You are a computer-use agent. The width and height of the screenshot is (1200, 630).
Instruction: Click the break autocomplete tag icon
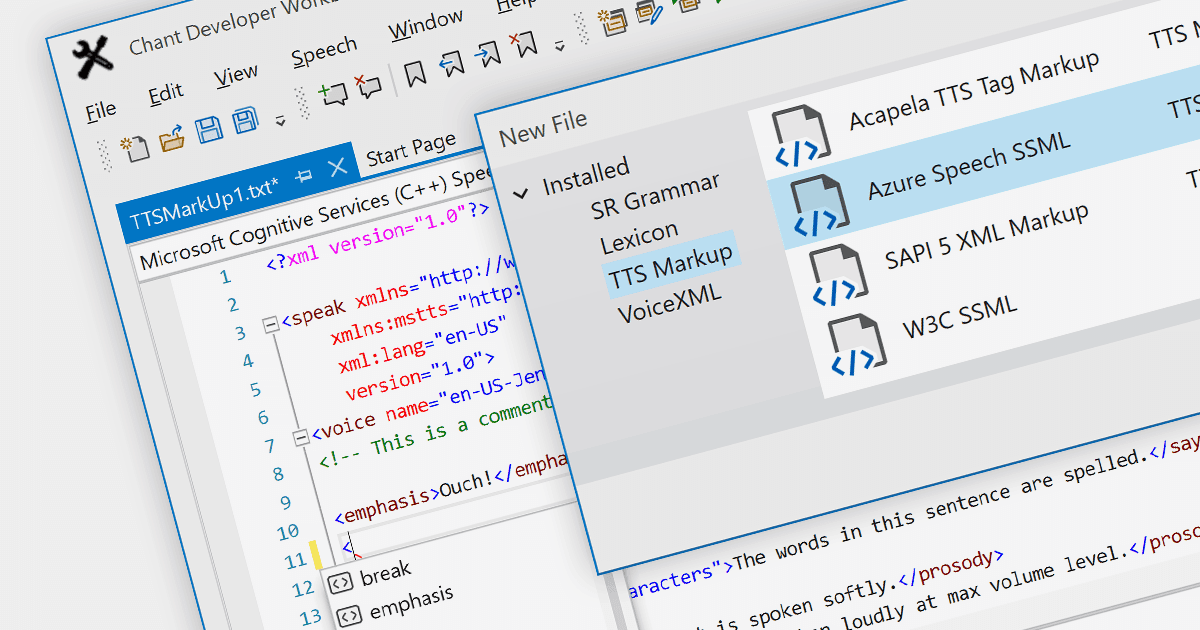340,582
